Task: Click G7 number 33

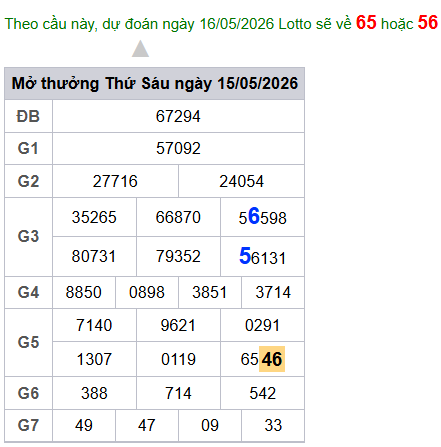Action: tap(273, 426)
